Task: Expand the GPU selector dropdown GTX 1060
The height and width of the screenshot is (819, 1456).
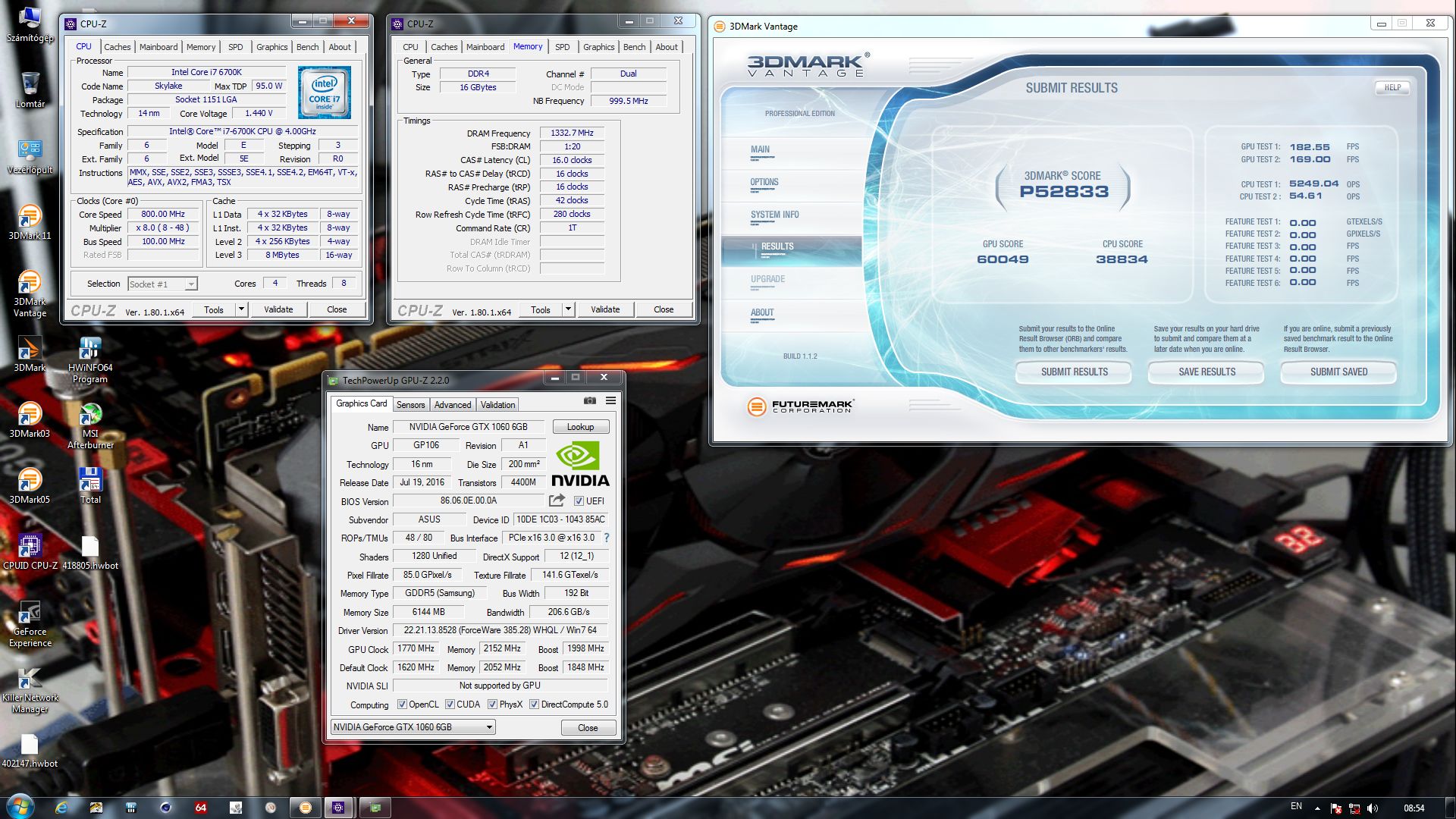Action: tap(489, 727)
